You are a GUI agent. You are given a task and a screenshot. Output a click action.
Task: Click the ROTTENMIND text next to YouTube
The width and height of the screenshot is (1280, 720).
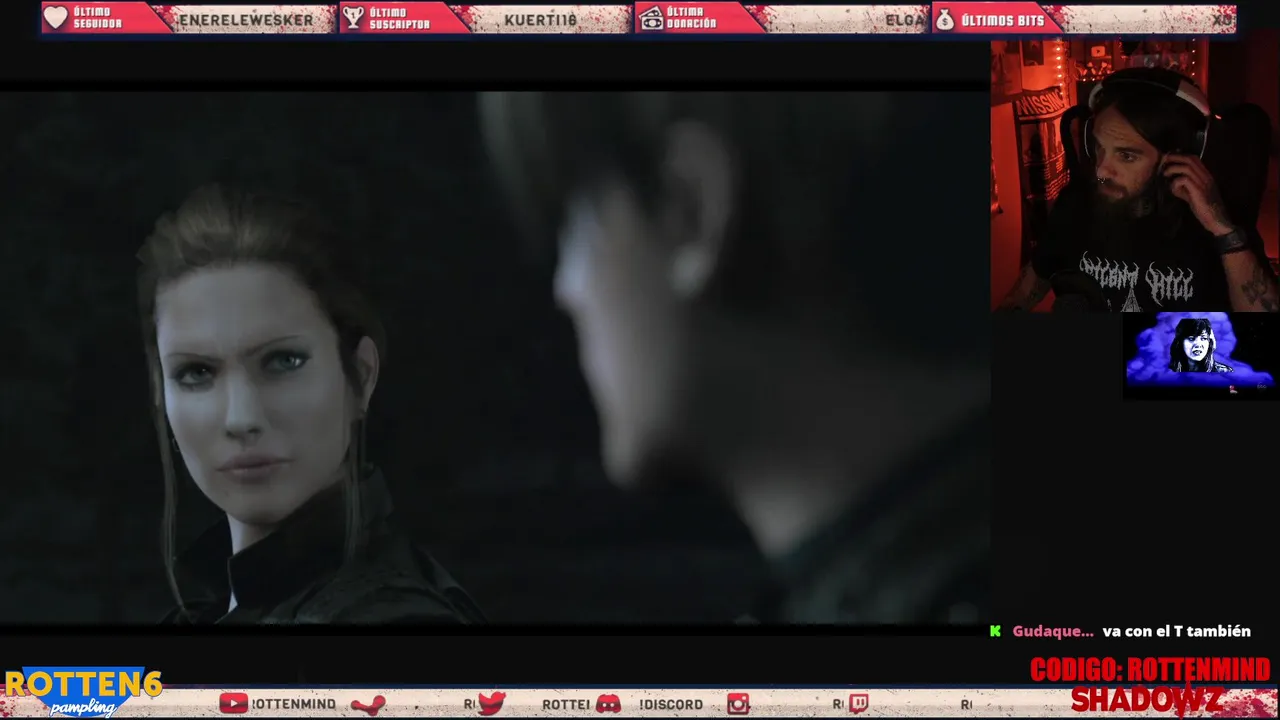click(294, 704)
